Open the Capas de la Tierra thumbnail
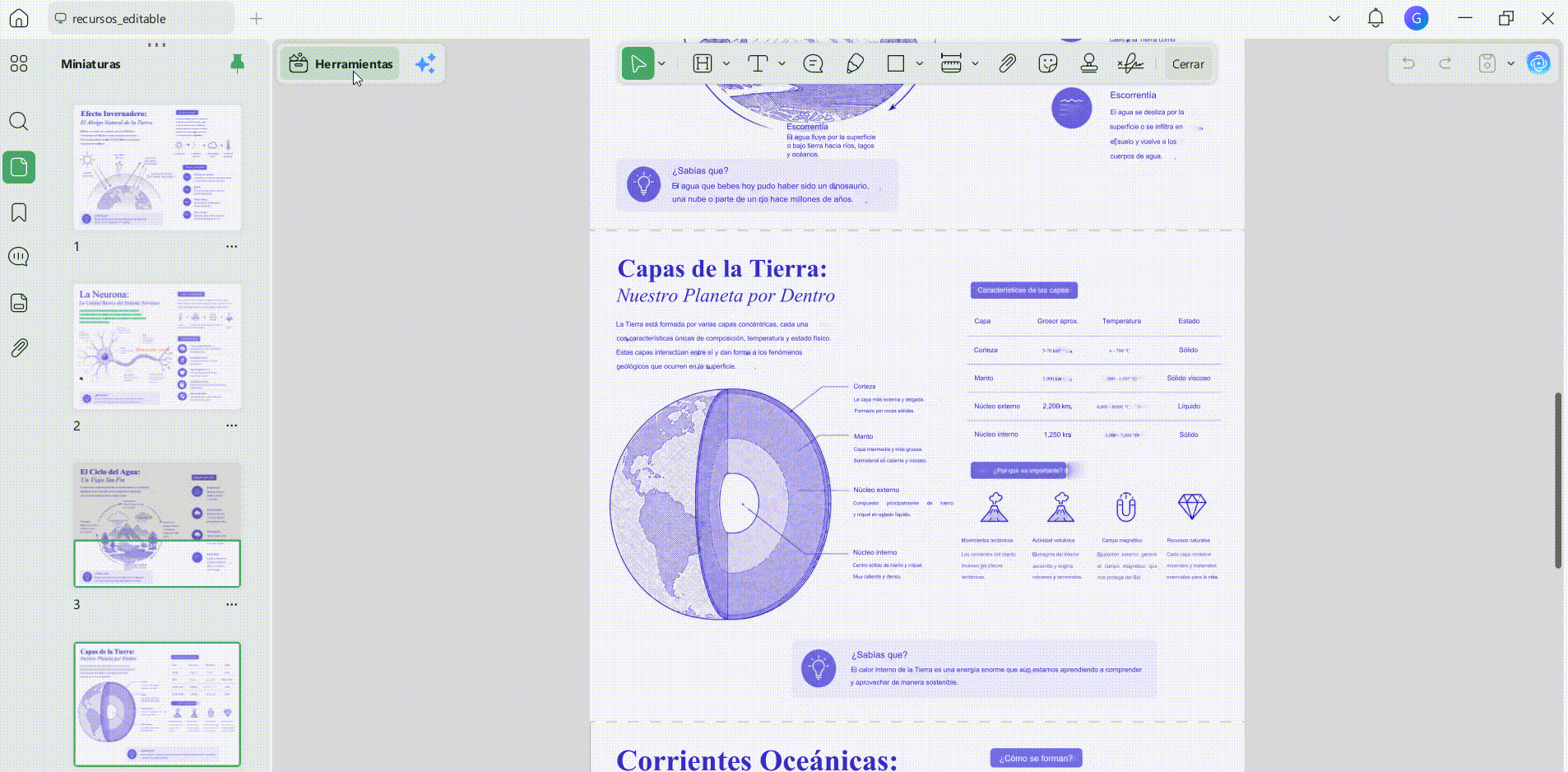1568x772 pixels. (157, 705)
